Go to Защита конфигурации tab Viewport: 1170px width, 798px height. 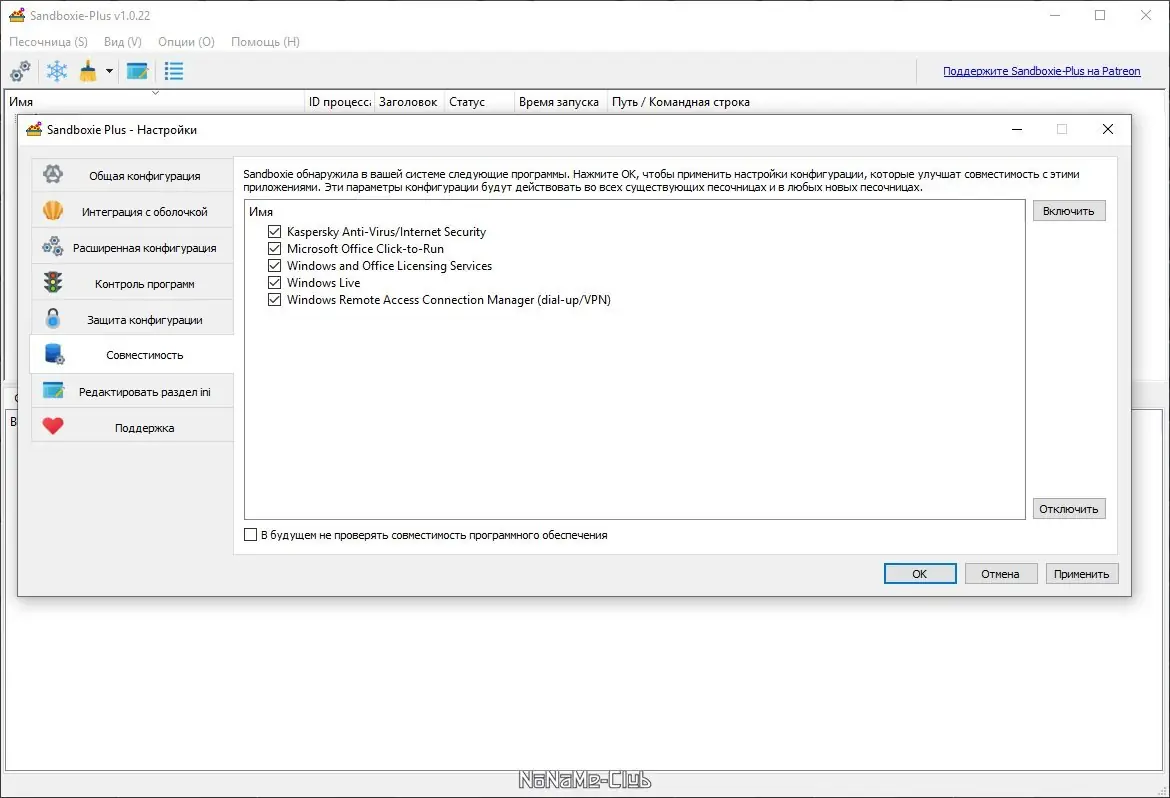point(133,319)
